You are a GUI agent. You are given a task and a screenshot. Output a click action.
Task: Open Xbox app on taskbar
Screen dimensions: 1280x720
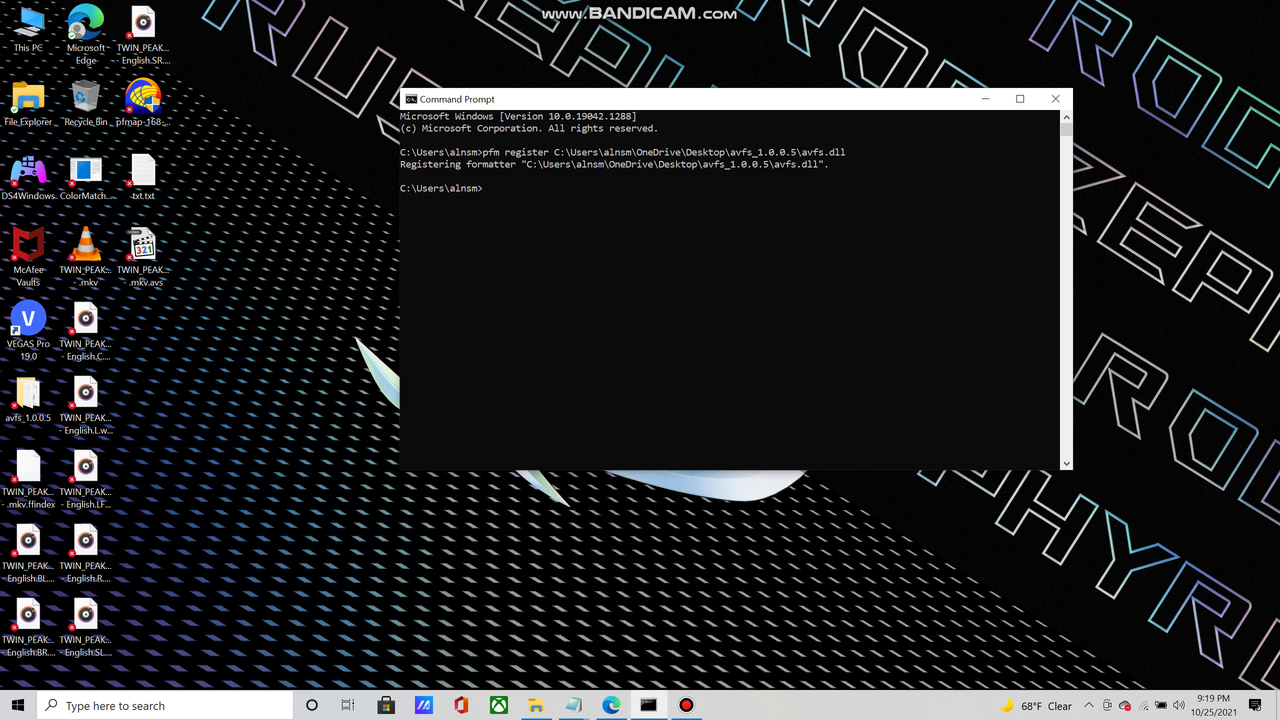498,705
